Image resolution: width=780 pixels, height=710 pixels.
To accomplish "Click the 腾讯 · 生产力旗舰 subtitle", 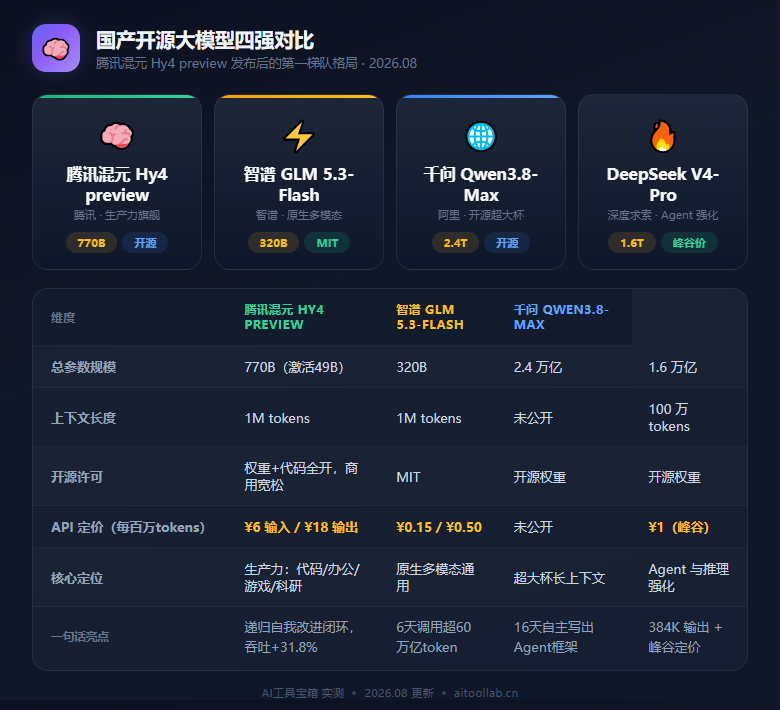I will tap(117, 215).
